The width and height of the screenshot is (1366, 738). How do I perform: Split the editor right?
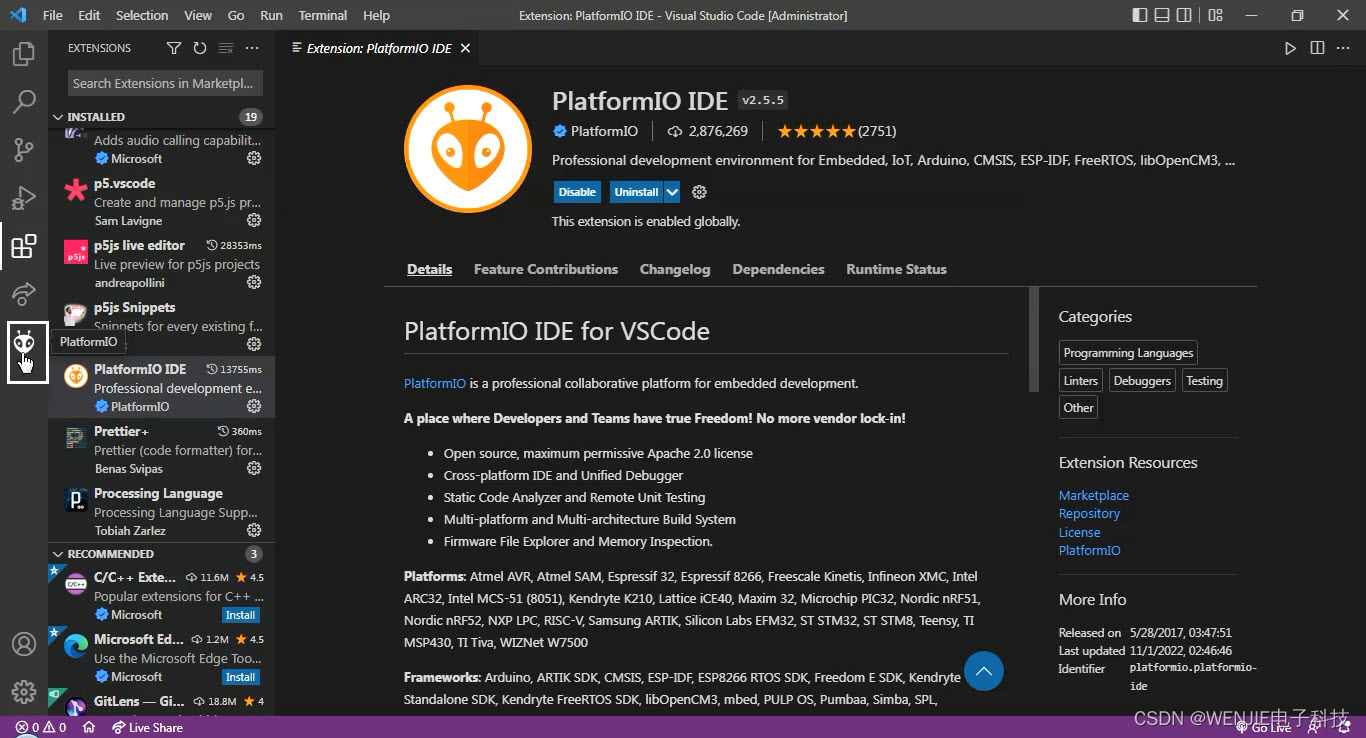(x=1317, y=48)
